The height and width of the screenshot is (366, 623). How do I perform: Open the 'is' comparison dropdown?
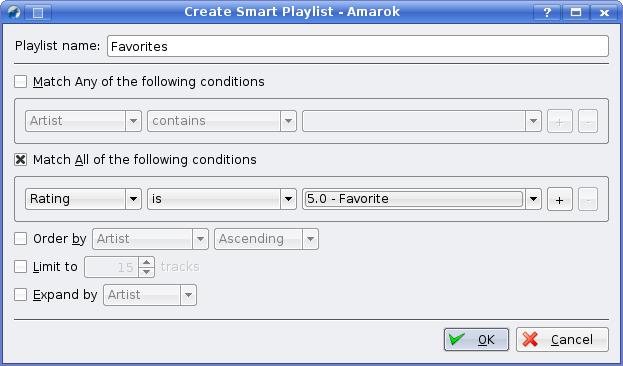[x=222, y=199]
